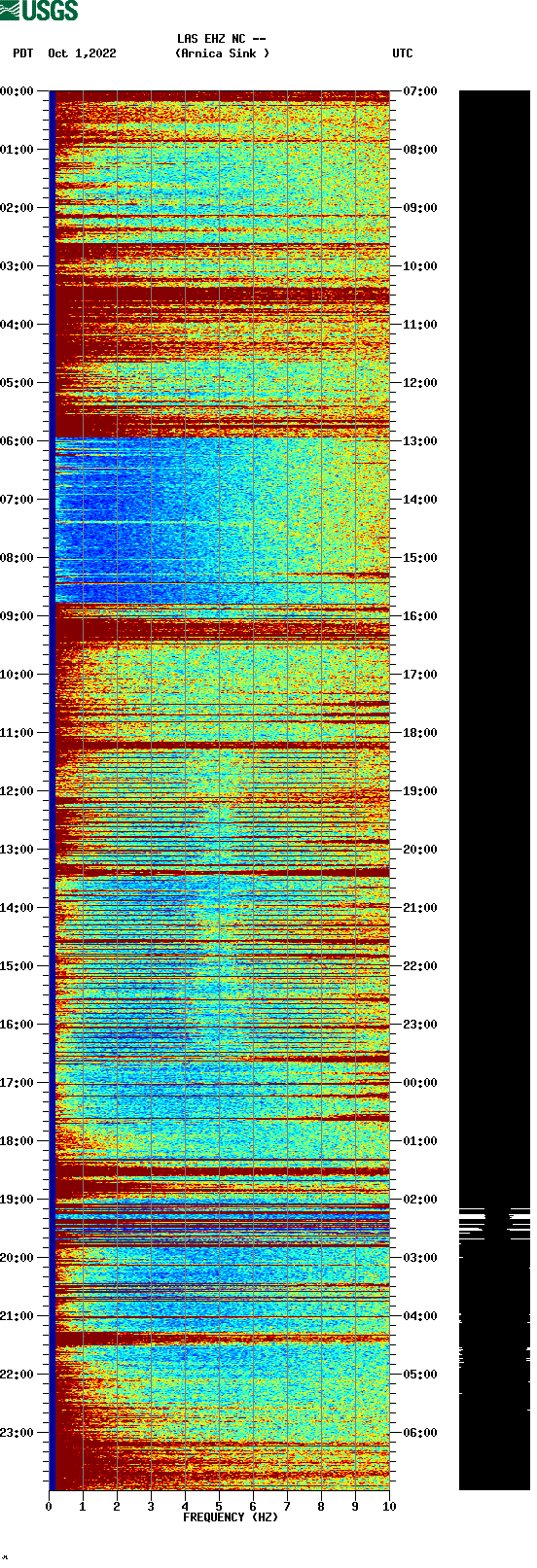This screenshot has width=537, height=1568.
Task: Click the FREQUENCY (HZ) axis label
Action: point(231,1517)
